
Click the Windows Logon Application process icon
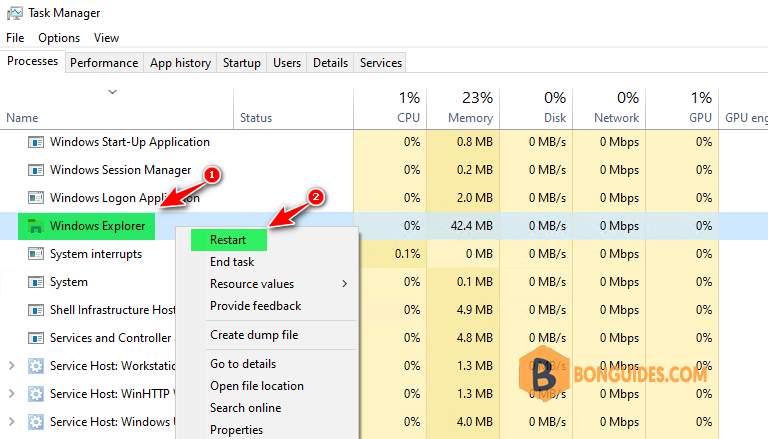35,198
